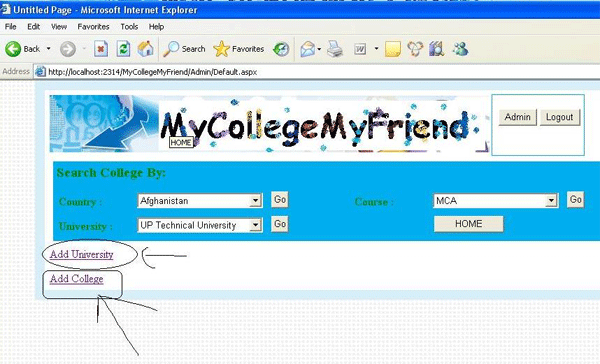Open the Add University link
The image size is (600, 364).
(x=82, y=254)
